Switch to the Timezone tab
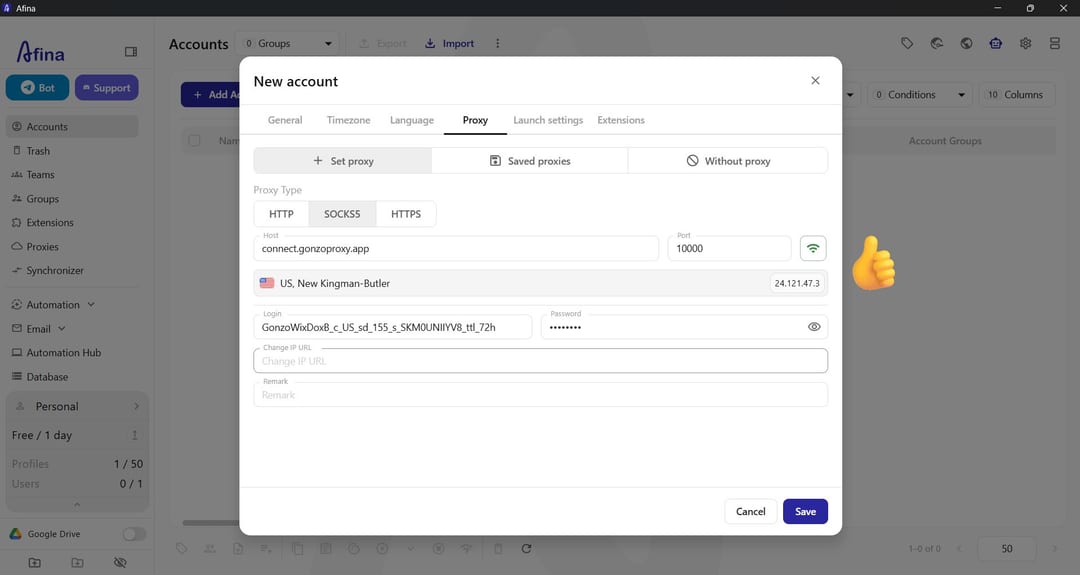The width and height of the screenshot is (1080, 575). tap(349, 120)
